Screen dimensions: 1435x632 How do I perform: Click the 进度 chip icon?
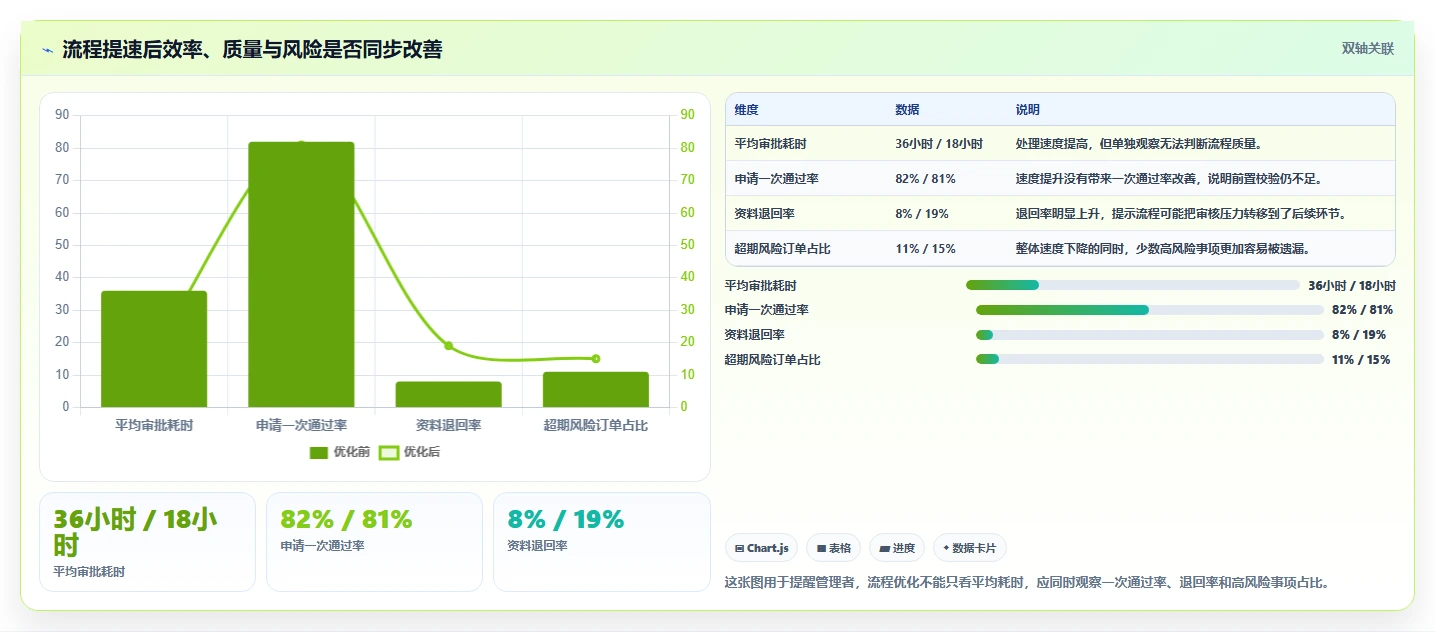point(885,548)
